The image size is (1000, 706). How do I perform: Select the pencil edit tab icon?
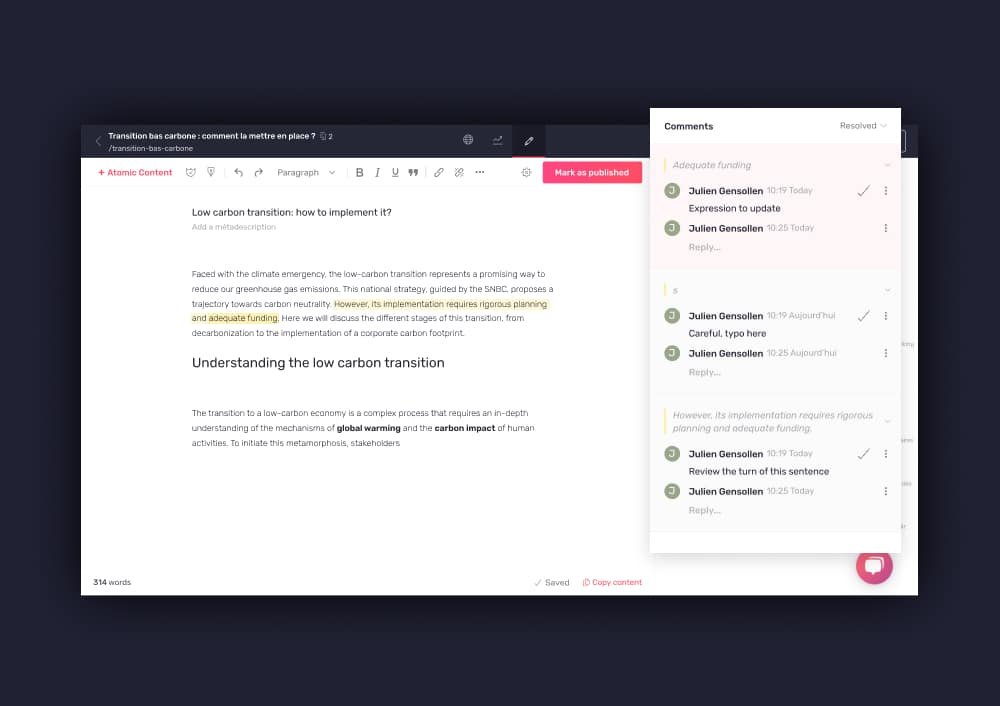coord(529,141)
